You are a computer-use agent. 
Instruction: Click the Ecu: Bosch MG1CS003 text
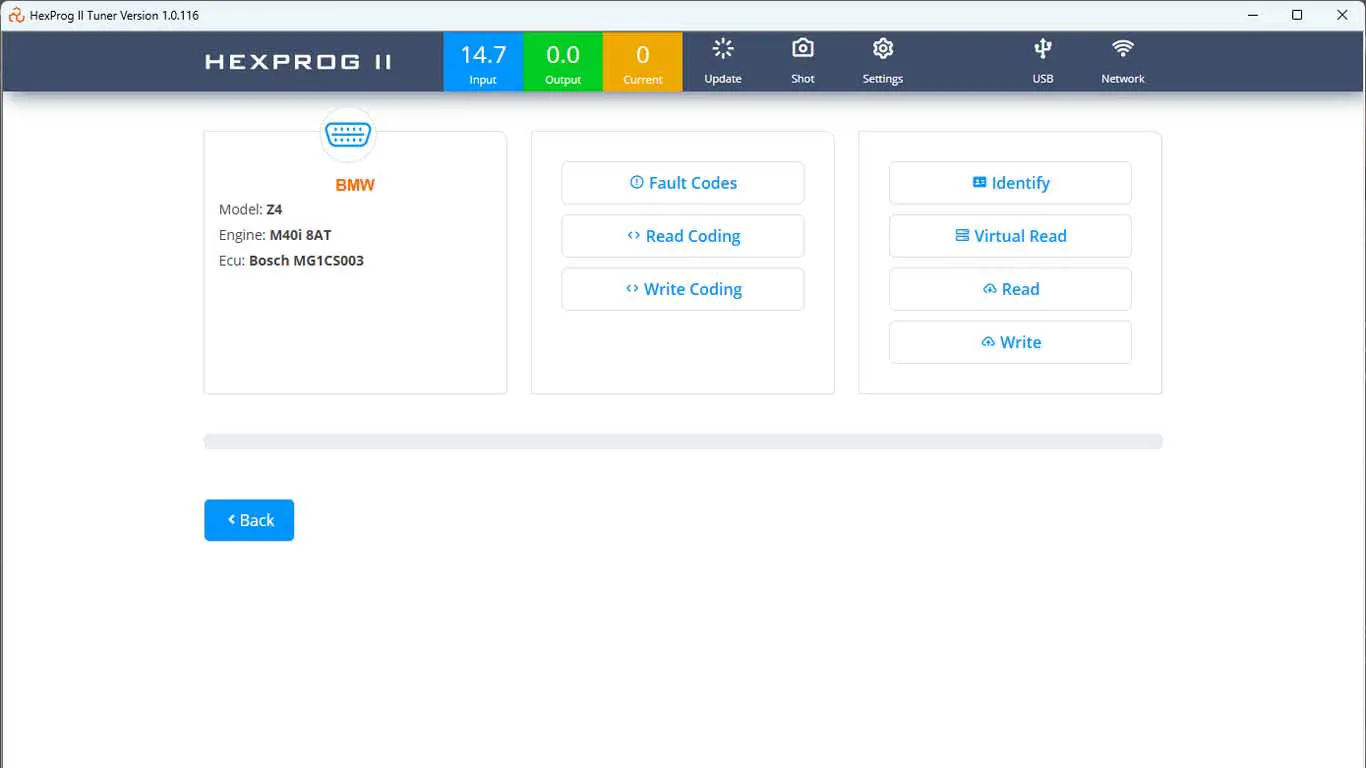(x=291, y=261)
